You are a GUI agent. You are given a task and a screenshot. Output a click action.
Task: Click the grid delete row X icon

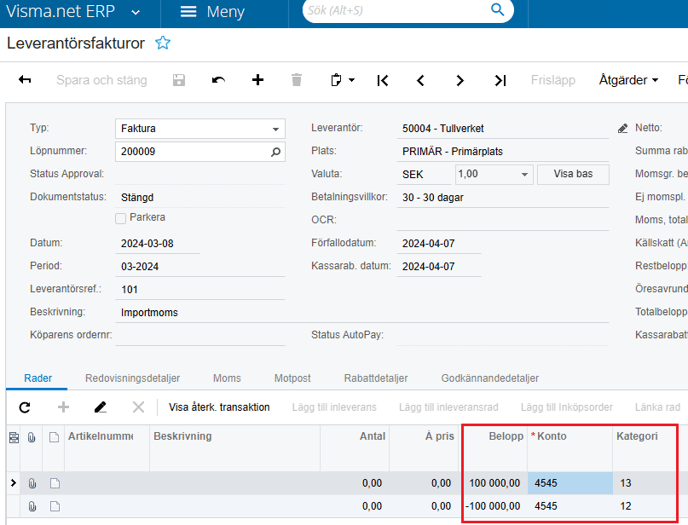(x=138, y=407)
